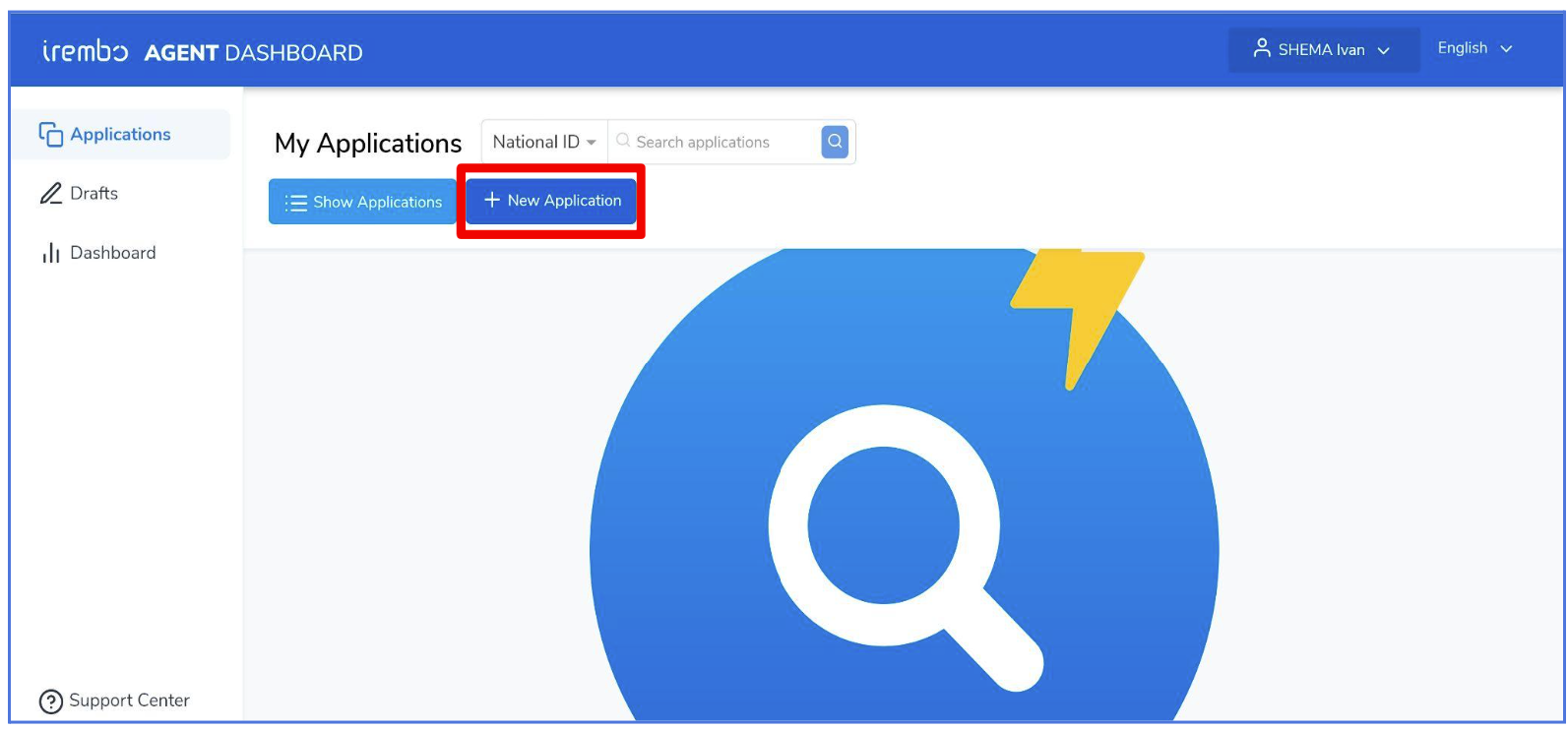Click the Applications stacked-squares icon
Viewport: 1568px width, 729px height.
[50, 134]
